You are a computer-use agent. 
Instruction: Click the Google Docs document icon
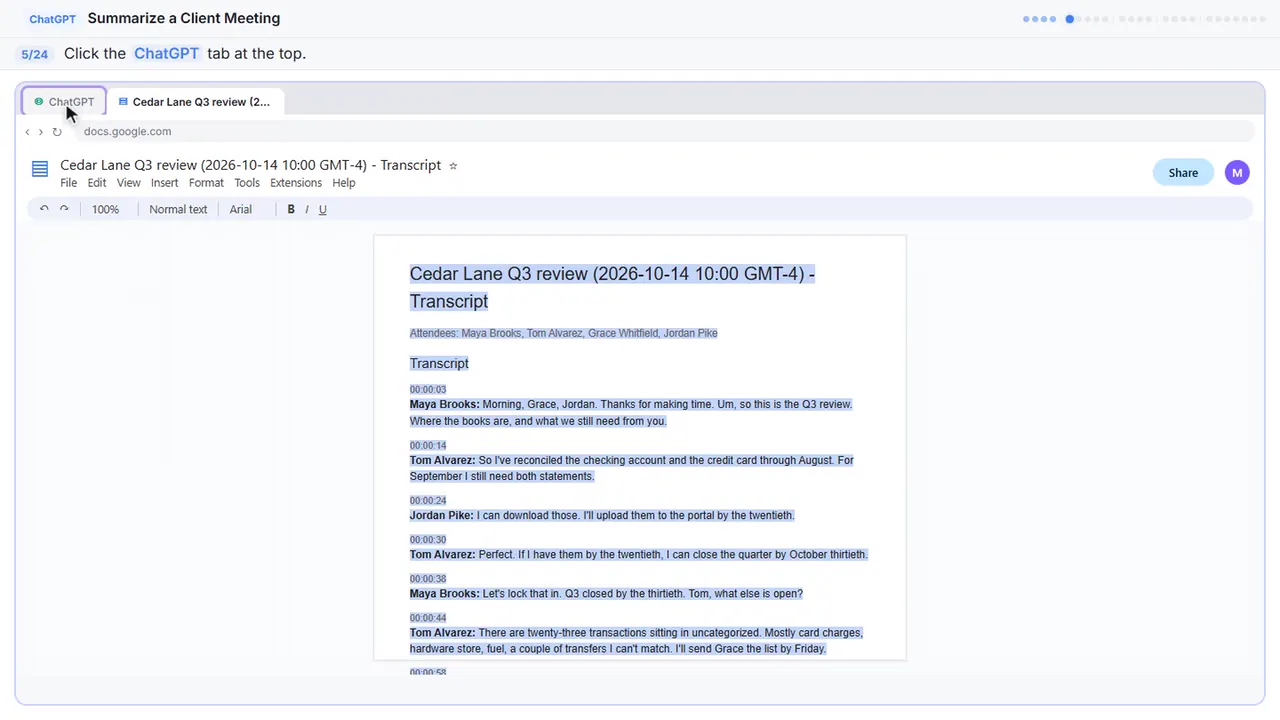click(x=40, y=169)
